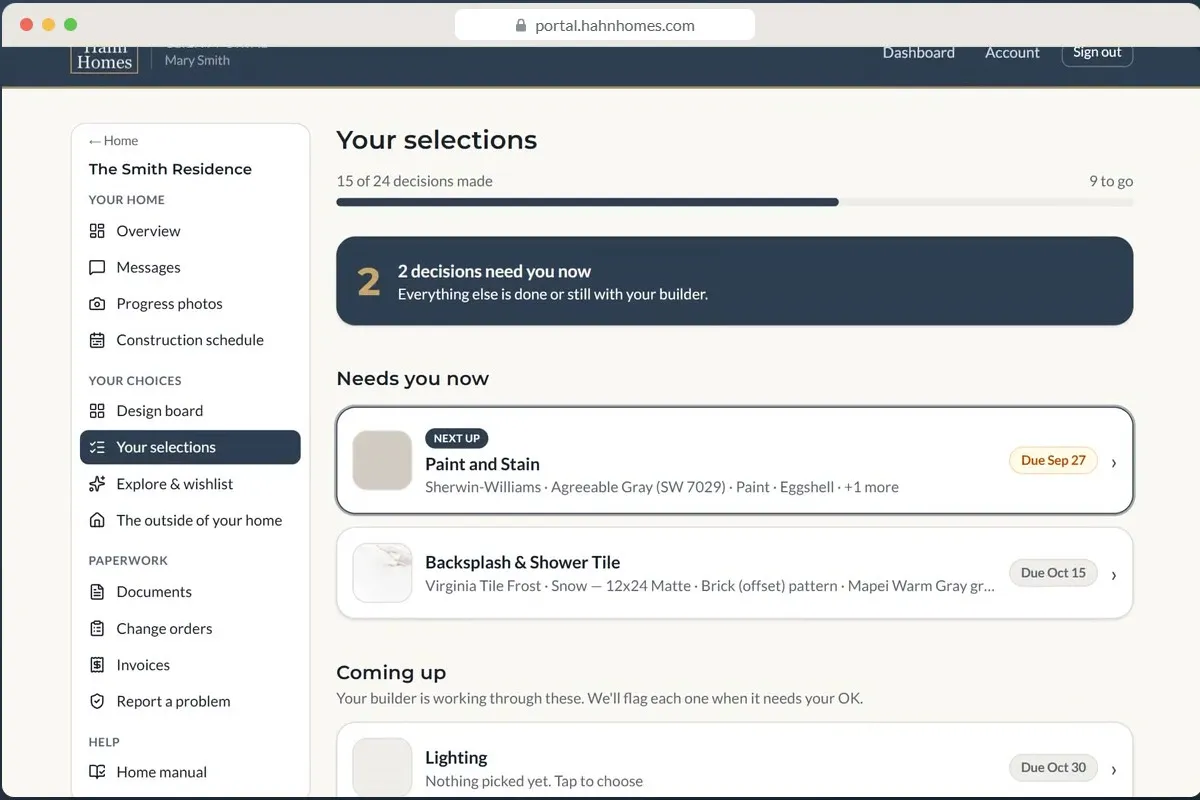Image resolution: width=1200 pixels, height=800 pixels.
Task: Expand the Lighting row chevron
Action: point(1114,769)
